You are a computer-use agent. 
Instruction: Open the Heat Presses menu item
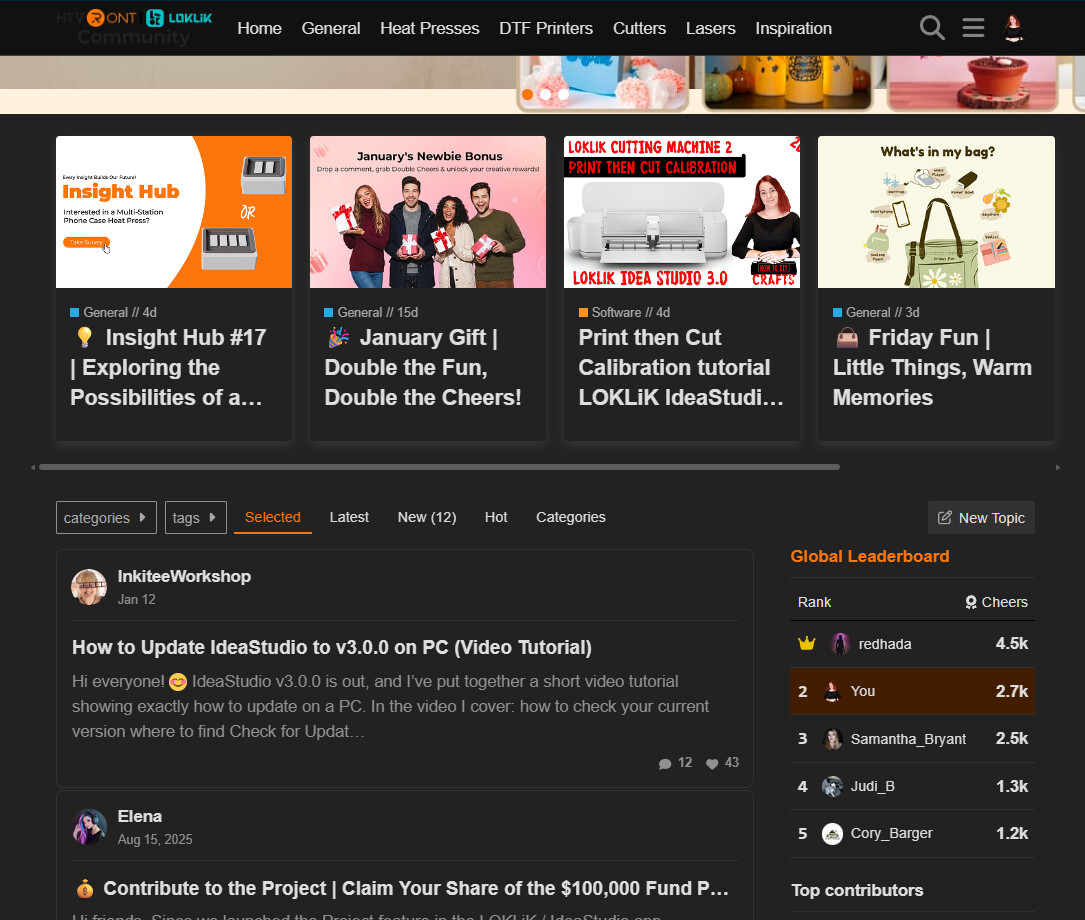[429, 28]
